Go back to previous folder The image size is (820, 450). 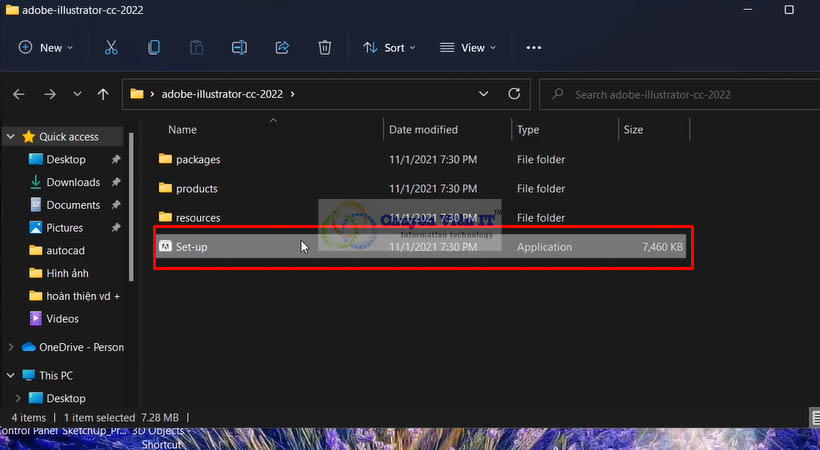coord(18,94)
